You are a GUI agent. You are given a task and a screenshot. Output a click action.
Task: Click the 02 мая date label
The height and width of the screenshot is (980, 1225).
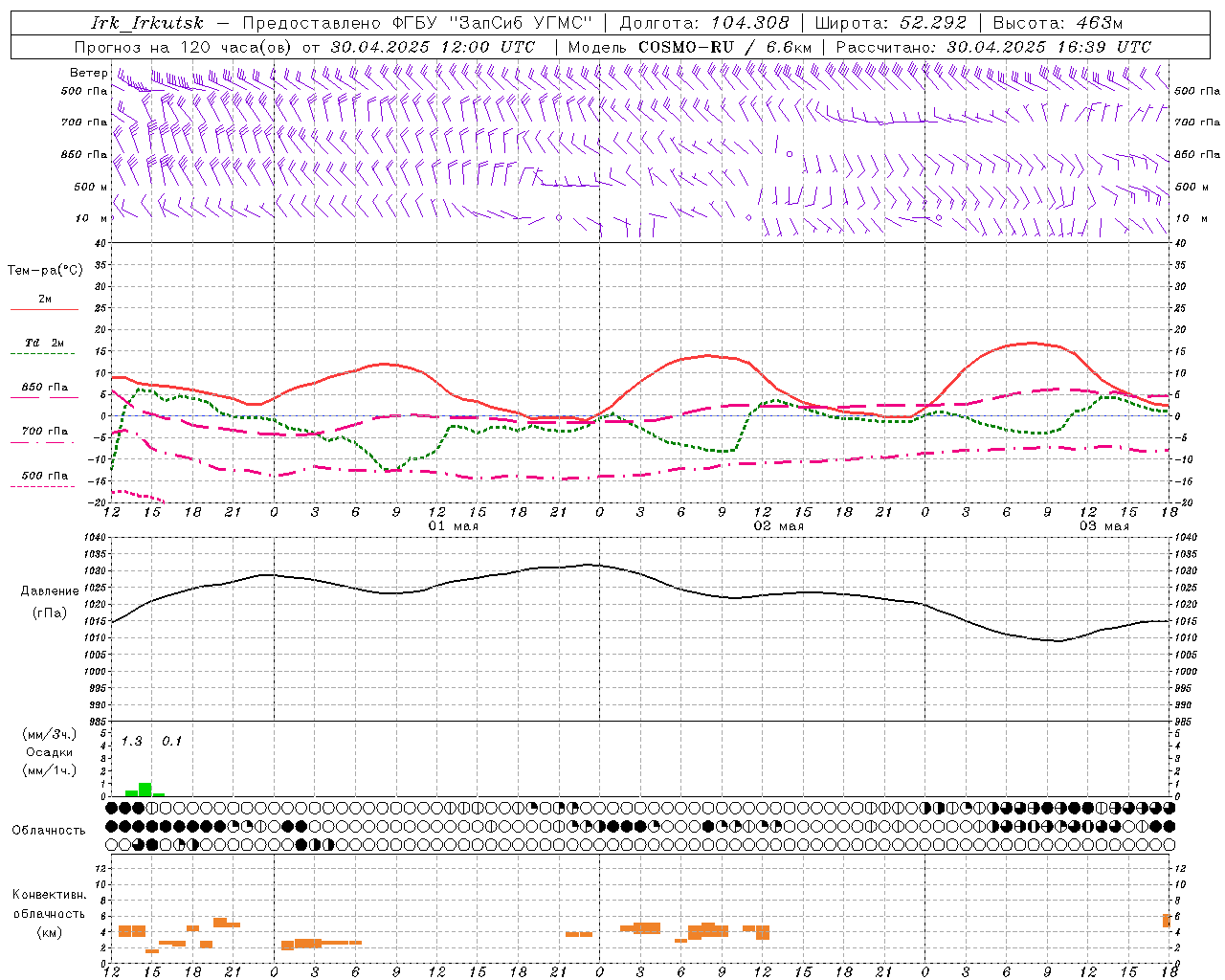coord(778,526)
